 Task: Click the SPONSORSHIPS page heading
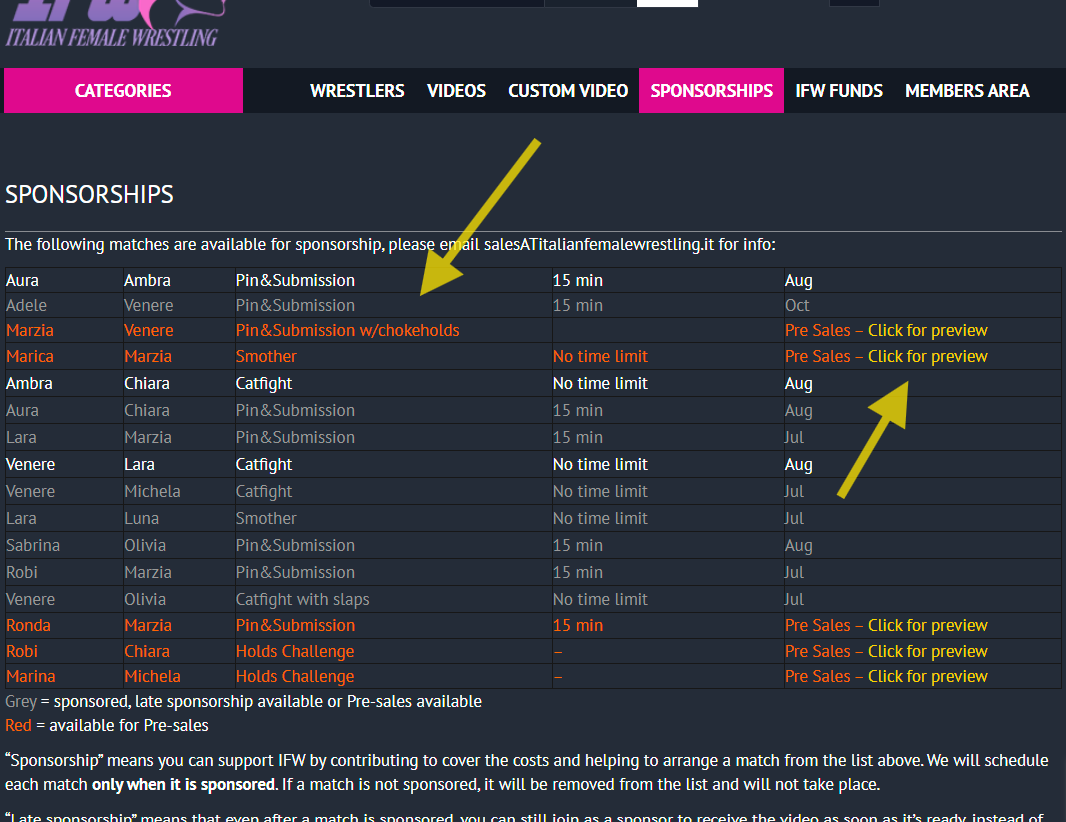pos(89,194)
